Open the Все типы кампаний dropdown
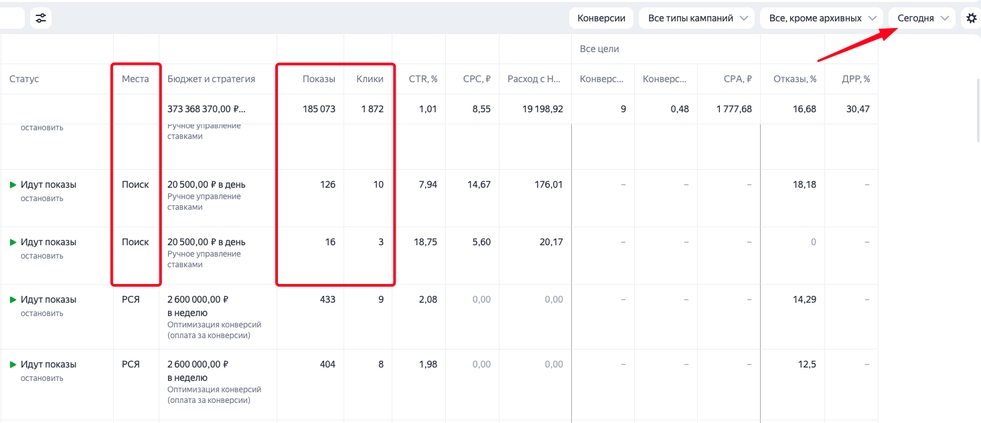The height and width of the screenshot is (423, 981). (x=696, y=18)
